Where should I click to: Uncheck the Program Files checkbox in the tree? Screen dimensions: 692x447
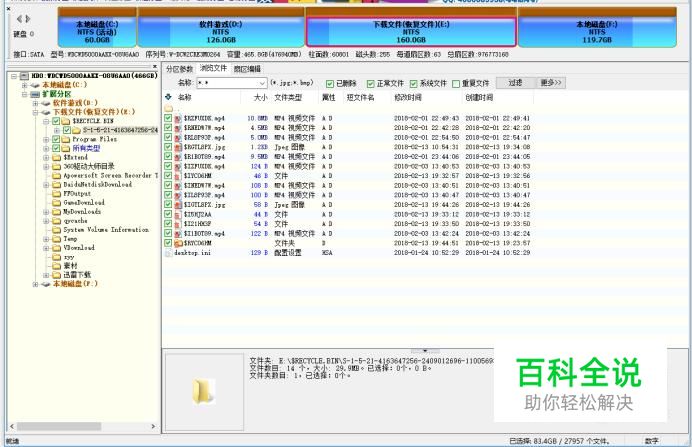click(56, 139)
